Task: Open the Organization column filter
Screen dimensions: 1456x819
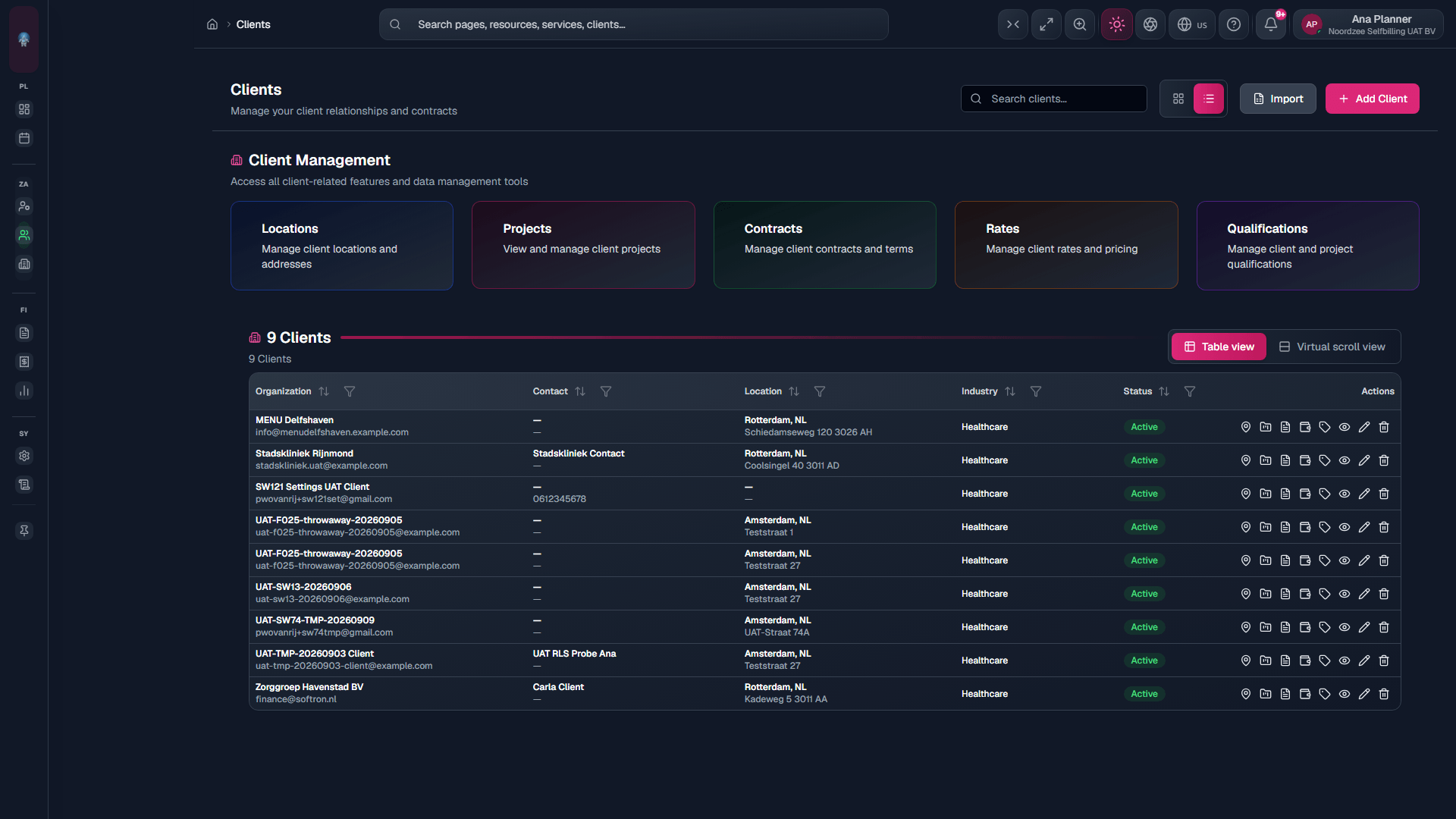Action: tap(350, 391)
